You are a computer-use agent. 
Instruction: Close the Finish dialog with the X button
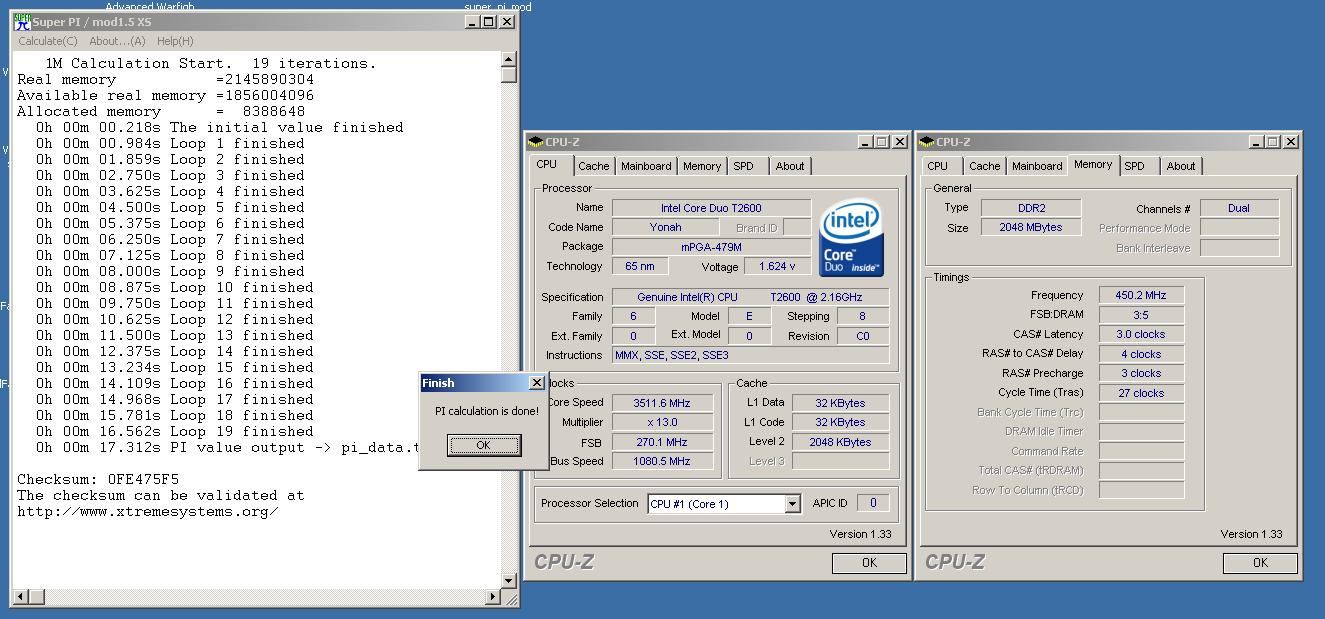536,383
